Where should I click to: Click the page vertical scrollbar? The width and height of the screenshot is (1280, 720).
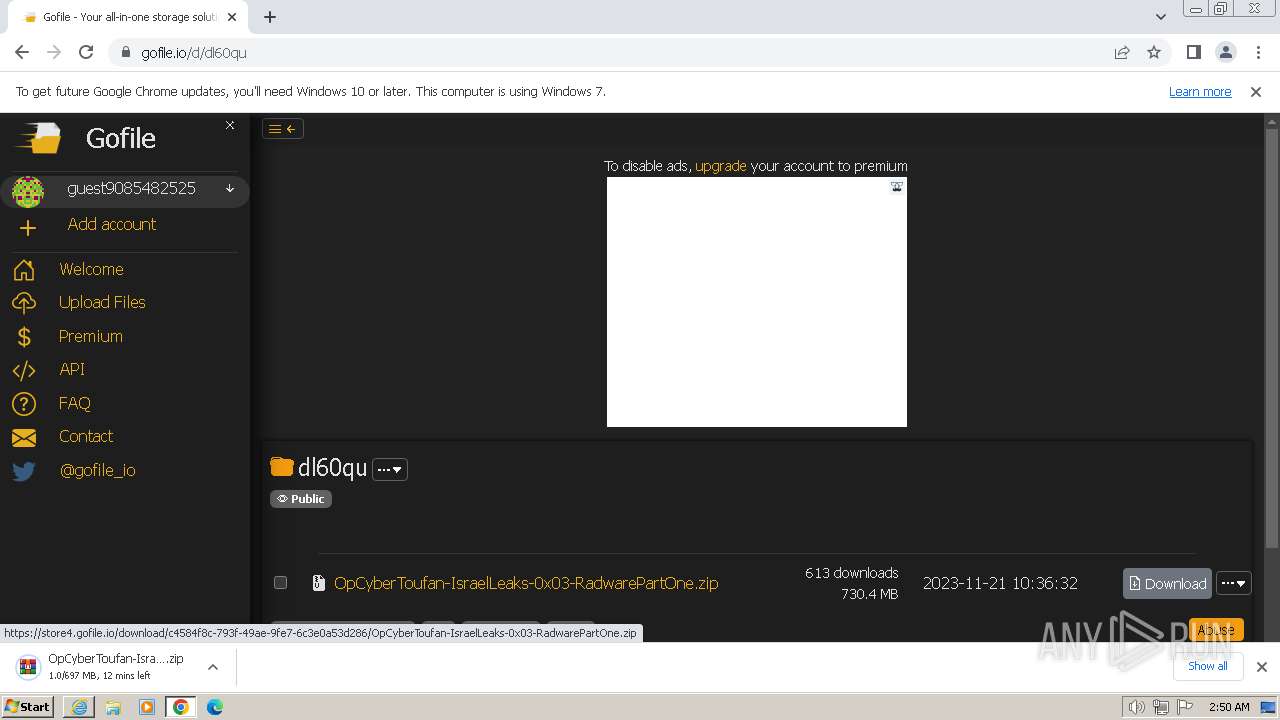click(x=1272, y=340)
